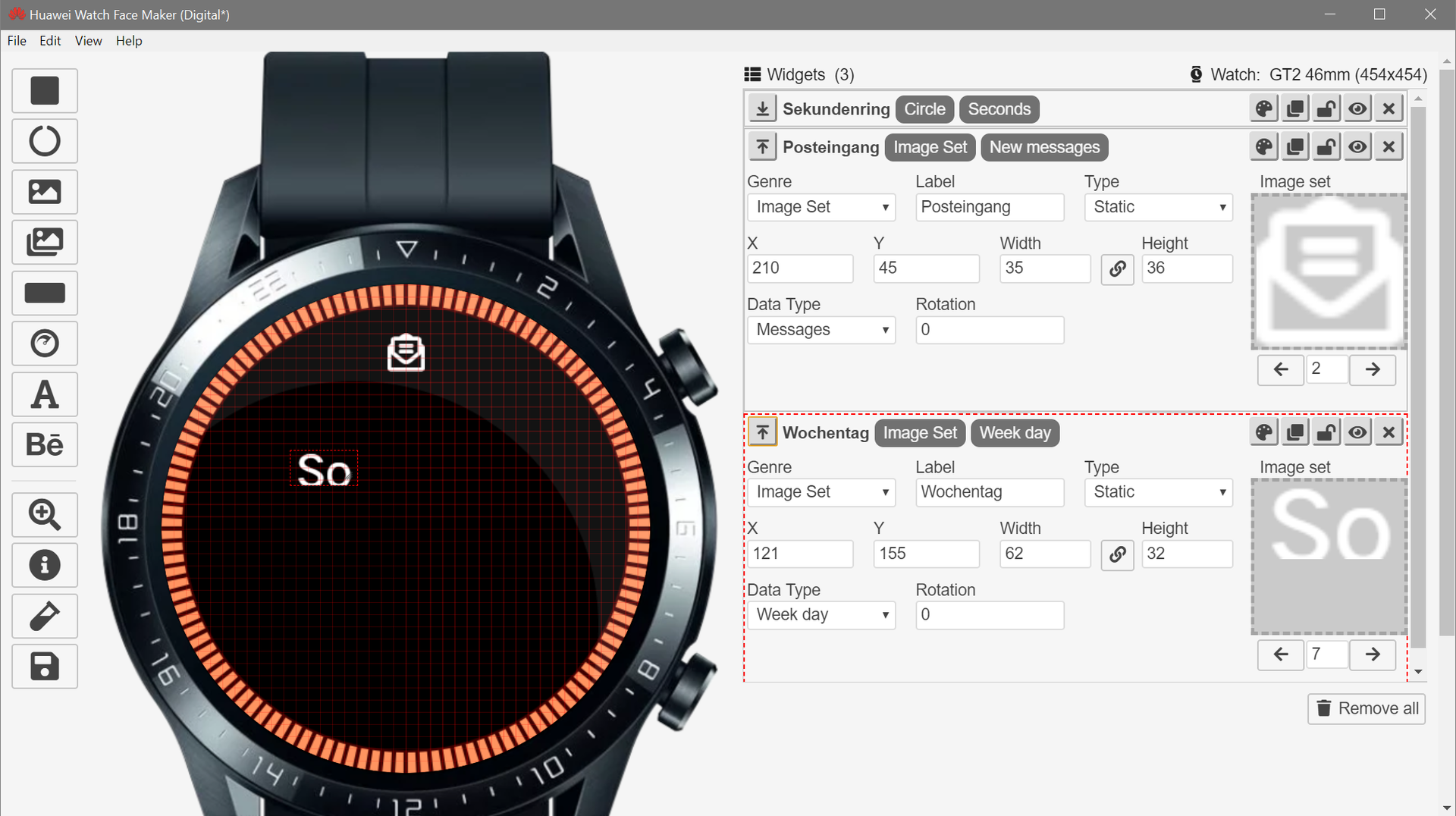Open Wochentag Type dropdown

pyautogui.click(x=1158, y=492)
